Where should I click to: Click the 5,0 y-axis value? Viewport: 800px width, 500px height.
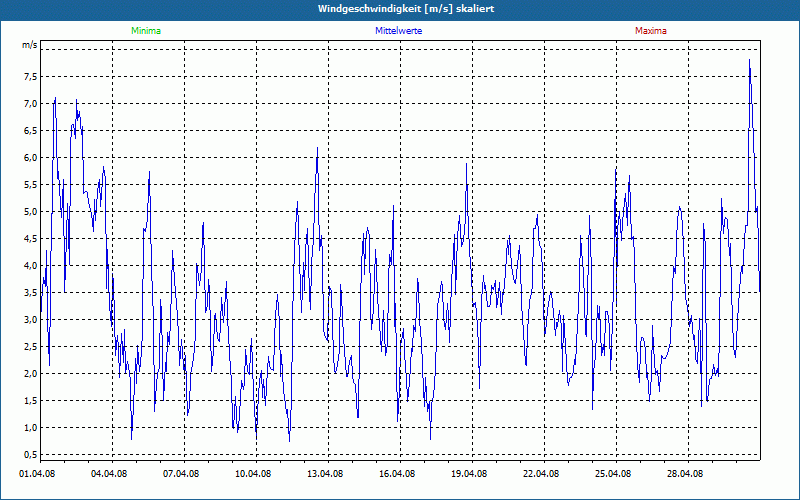click(30, 212)
